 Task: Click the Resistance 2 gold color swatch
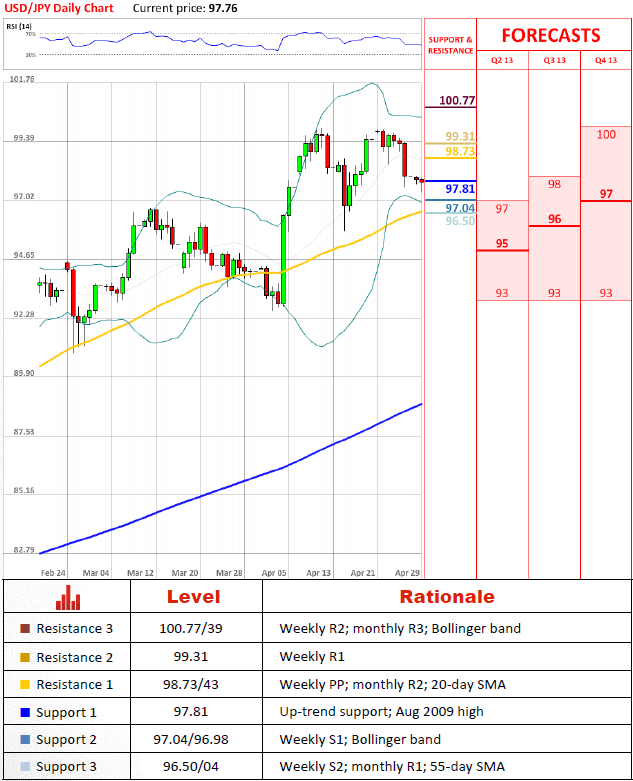tap(25, 657)
